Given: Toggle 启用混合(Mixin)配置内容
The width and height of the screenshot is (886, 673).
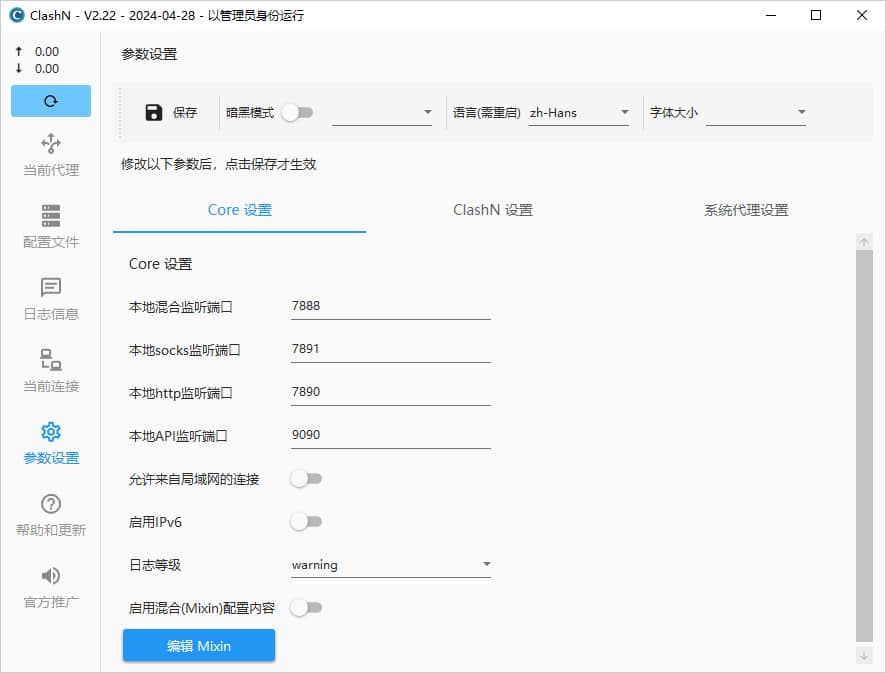Looking at the screenshot, I should (307, 607).
